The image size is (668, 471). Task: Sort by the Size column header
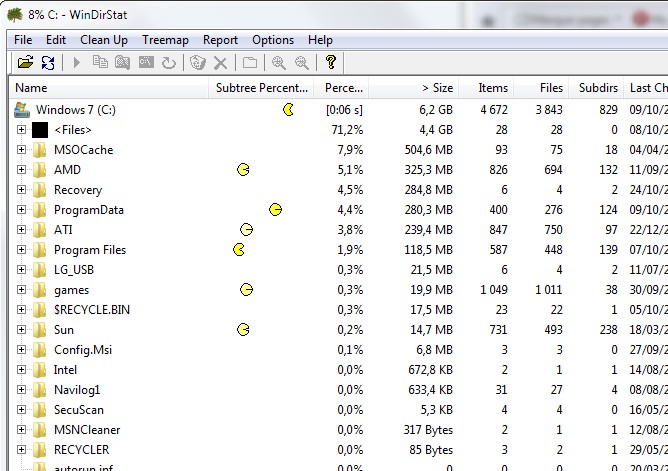click(414, 88)
